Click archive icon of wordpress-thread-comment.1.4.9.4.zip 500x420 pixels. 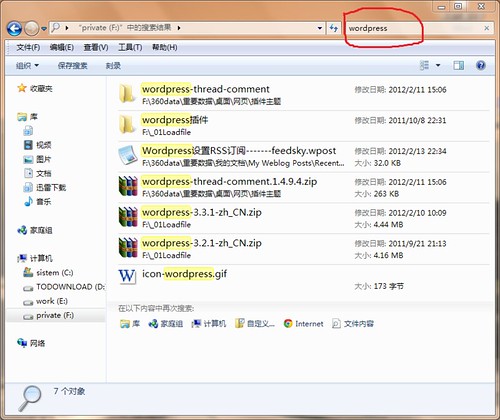(128, 186)
